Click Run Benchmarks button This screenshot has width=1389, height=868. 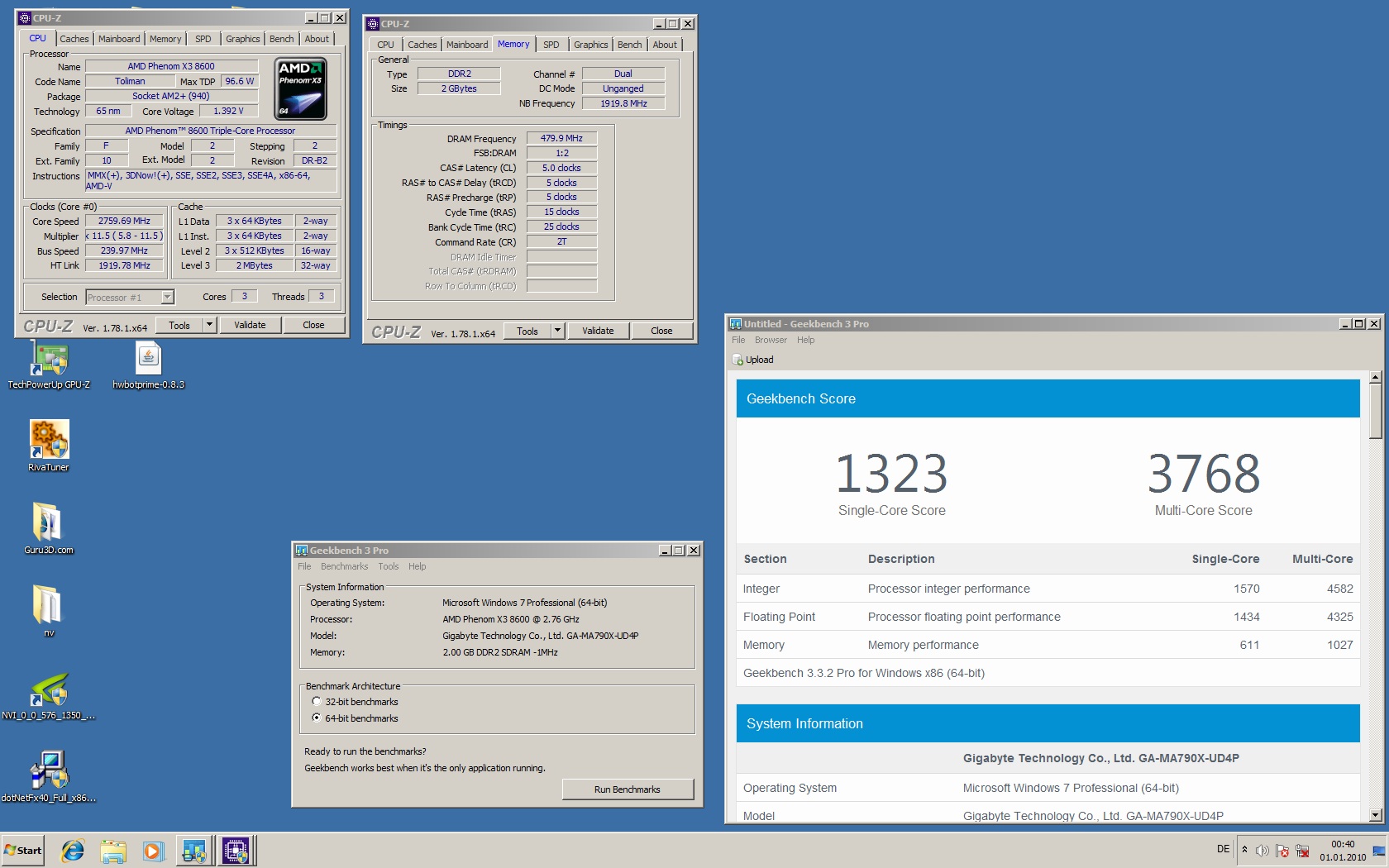point(628,789)
